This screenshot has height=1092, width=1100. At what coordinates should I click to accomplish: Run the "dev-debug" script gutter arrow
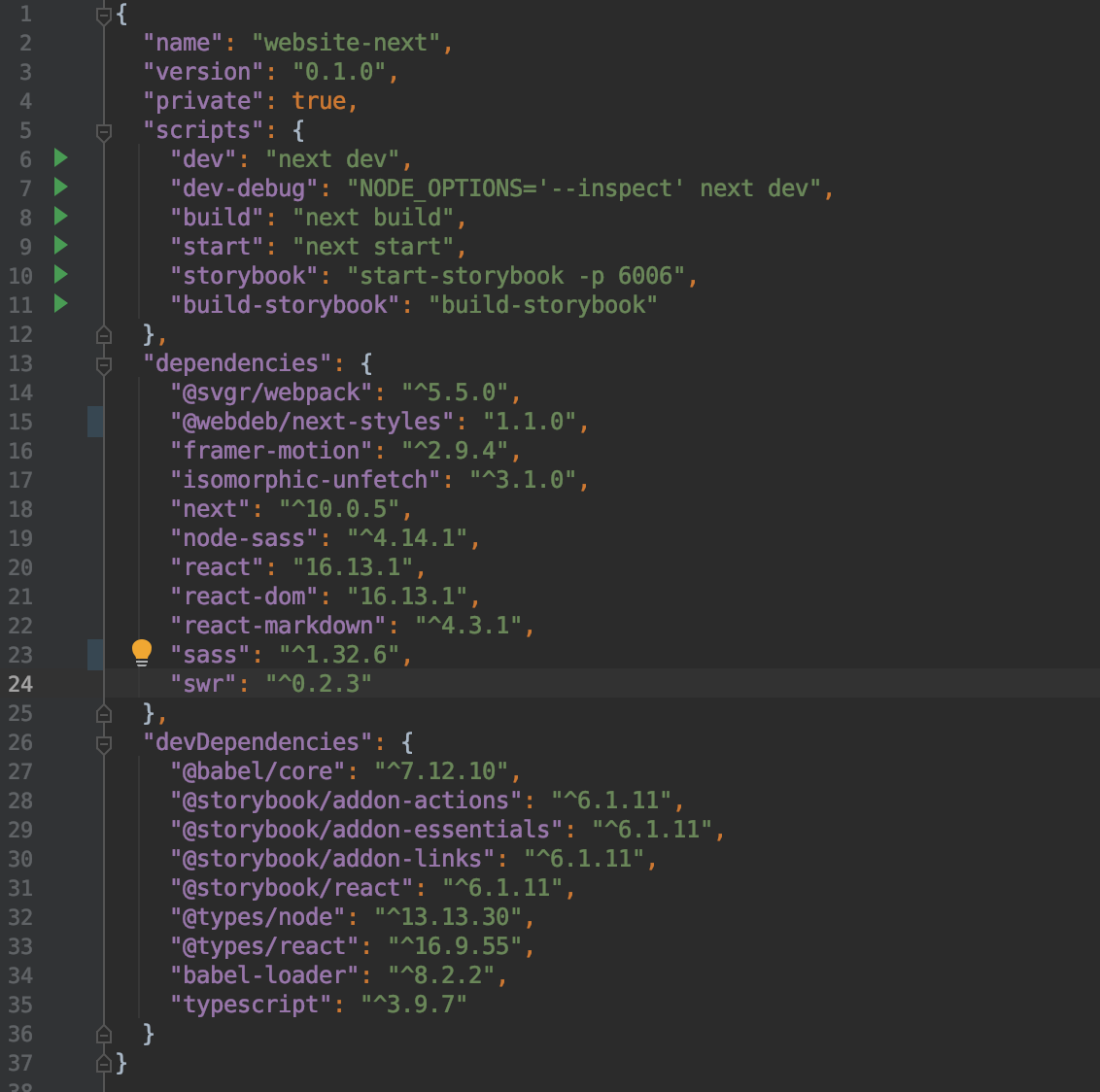click(61, 188)
